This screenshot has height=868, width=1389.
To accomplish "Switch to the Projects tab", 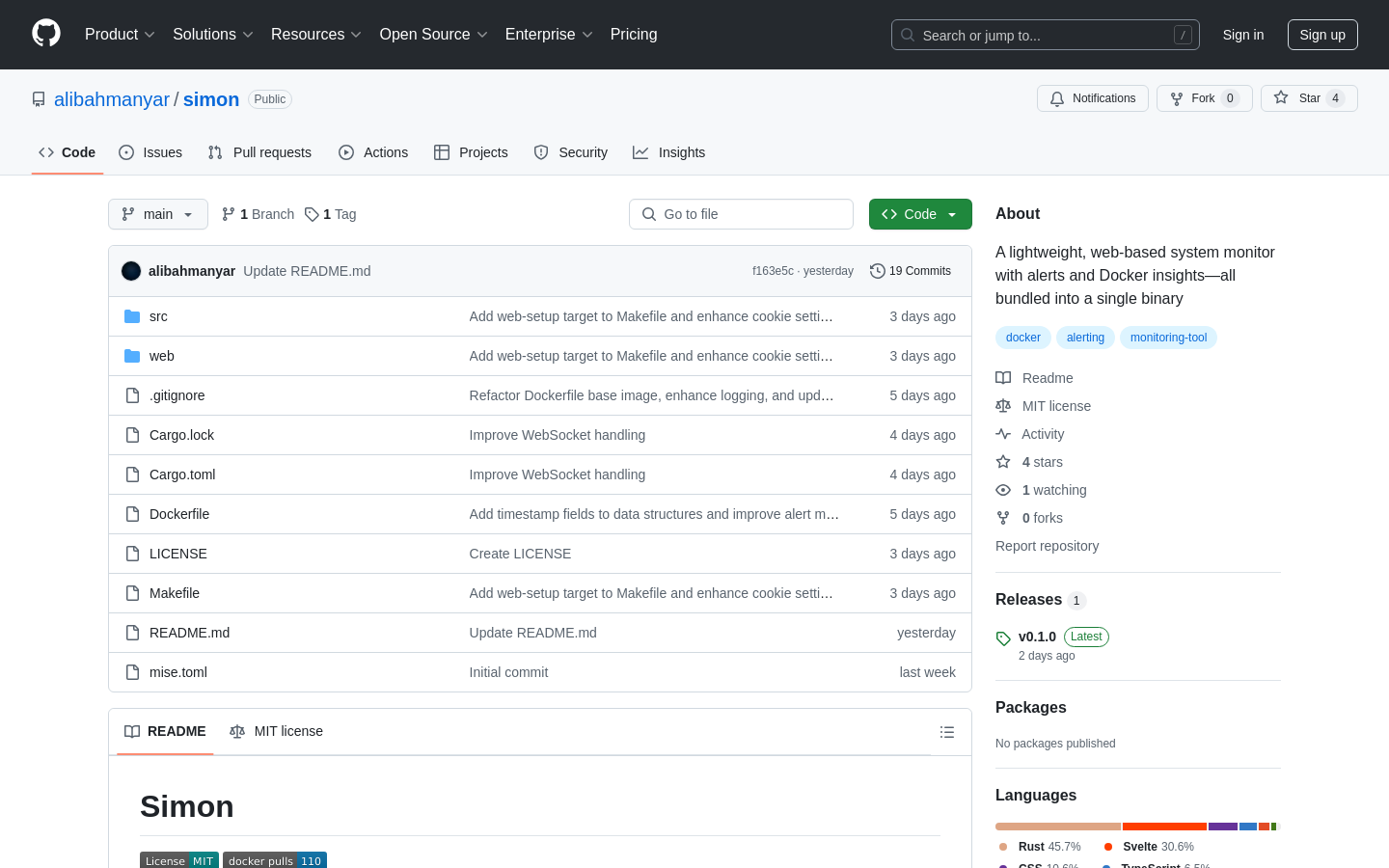I will tap(471, 152).
